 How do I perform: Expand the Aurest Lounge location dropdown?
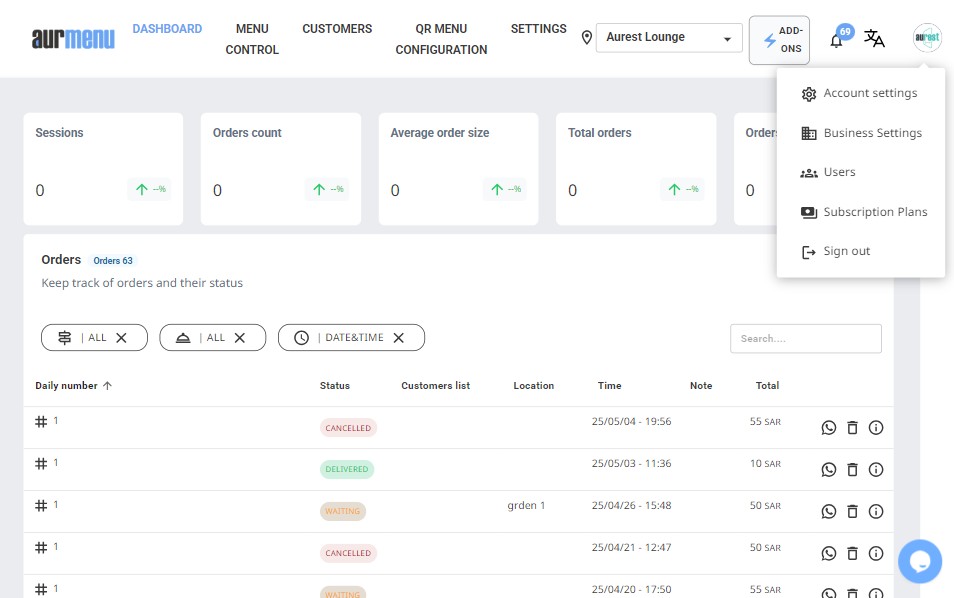(x=727, y=39)
